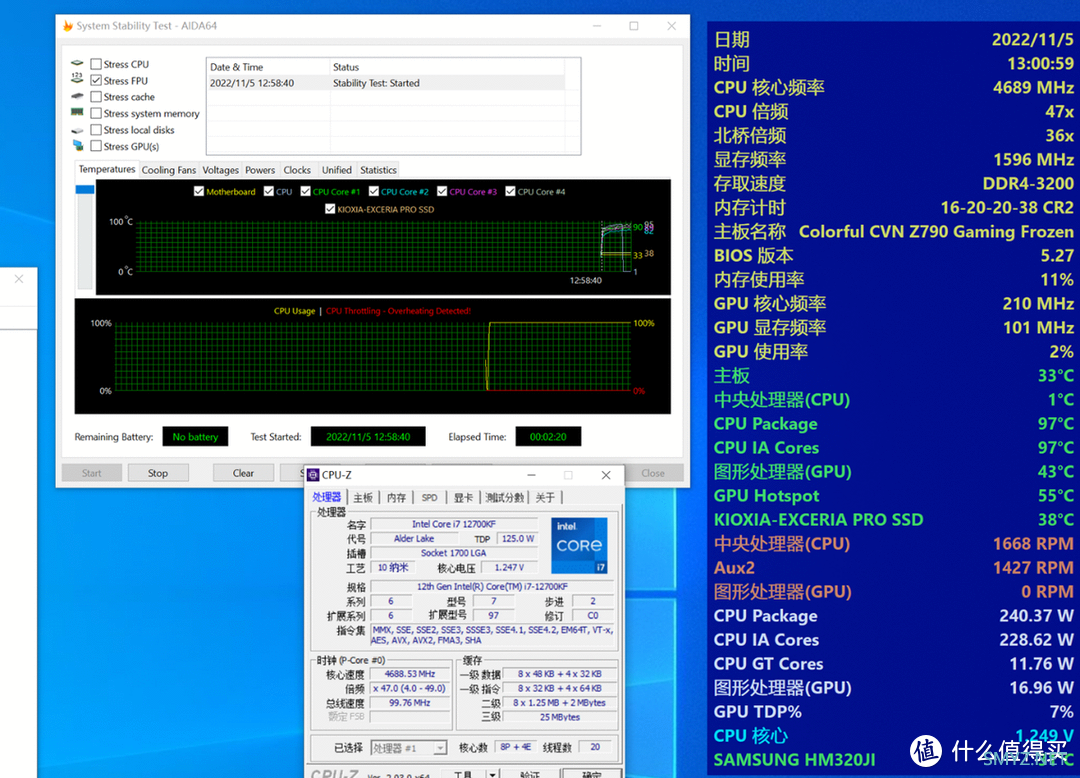This screenshot has width=1080, height=778.
Task: Click the 4688.53 MHz core speed value
Action: pos(410,674)
